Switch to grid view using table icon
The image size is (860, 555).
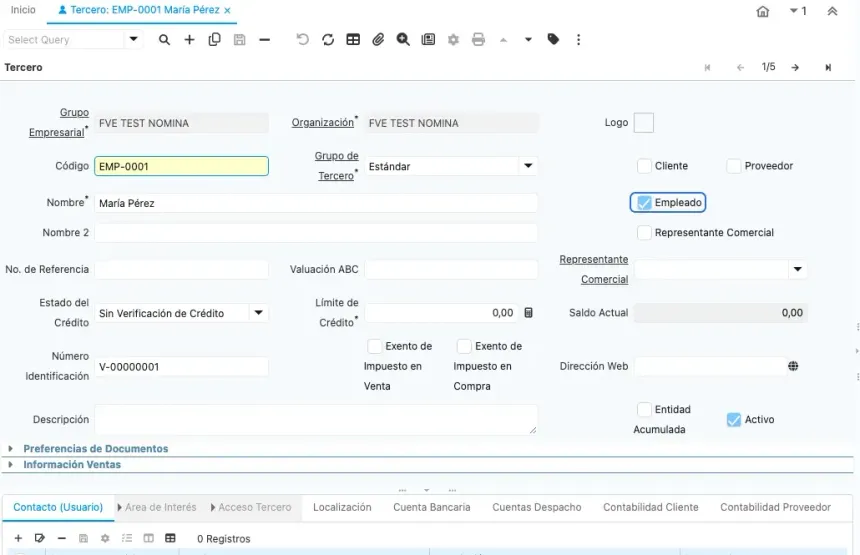pos(353,39)
